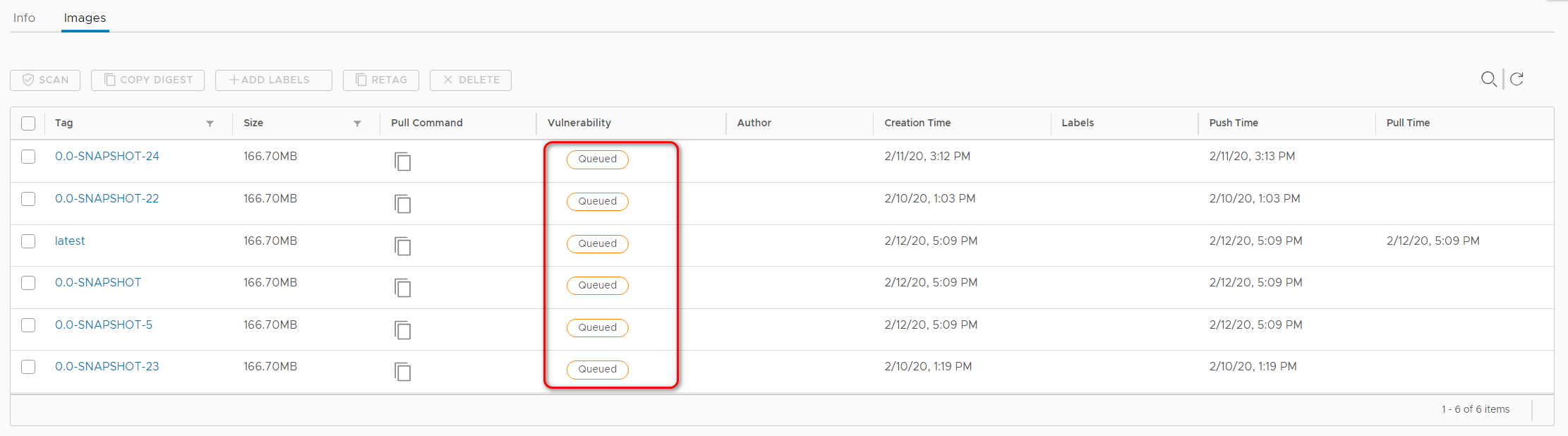Click the Push Time column header
This screenshot has width=1568, height=436.
pyautogui.click(x=1234, y=123)
